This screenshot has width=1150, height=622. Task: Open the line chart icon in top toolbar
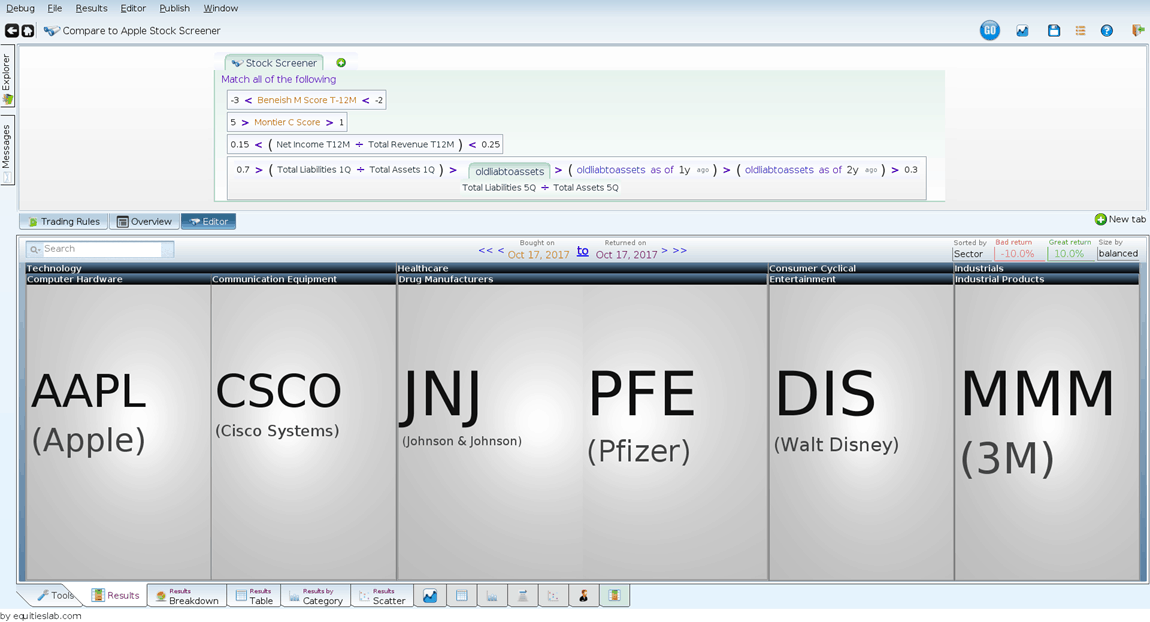click(1022, 31)
